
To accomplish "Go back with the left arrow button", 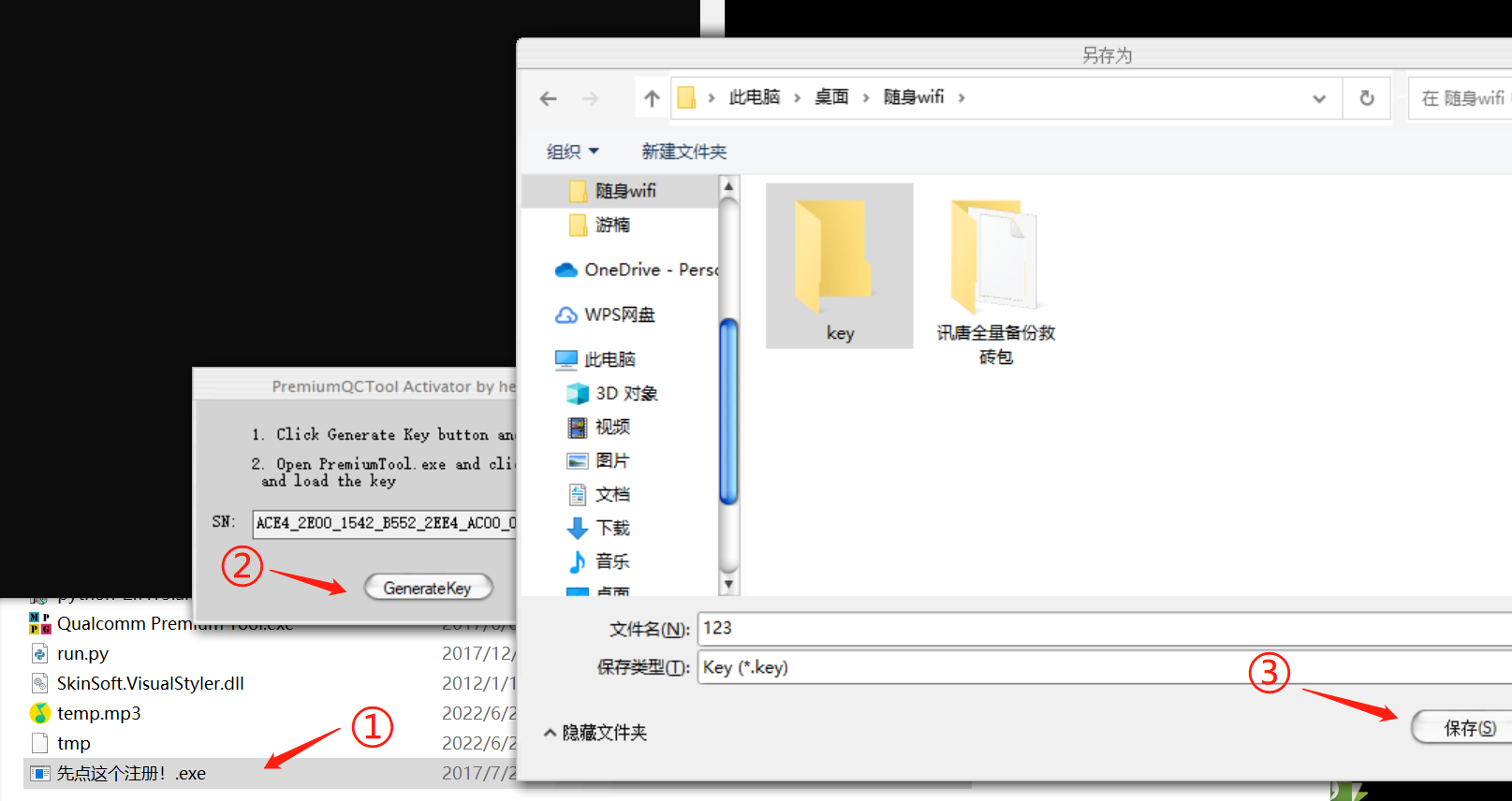I will pos(549,98).
